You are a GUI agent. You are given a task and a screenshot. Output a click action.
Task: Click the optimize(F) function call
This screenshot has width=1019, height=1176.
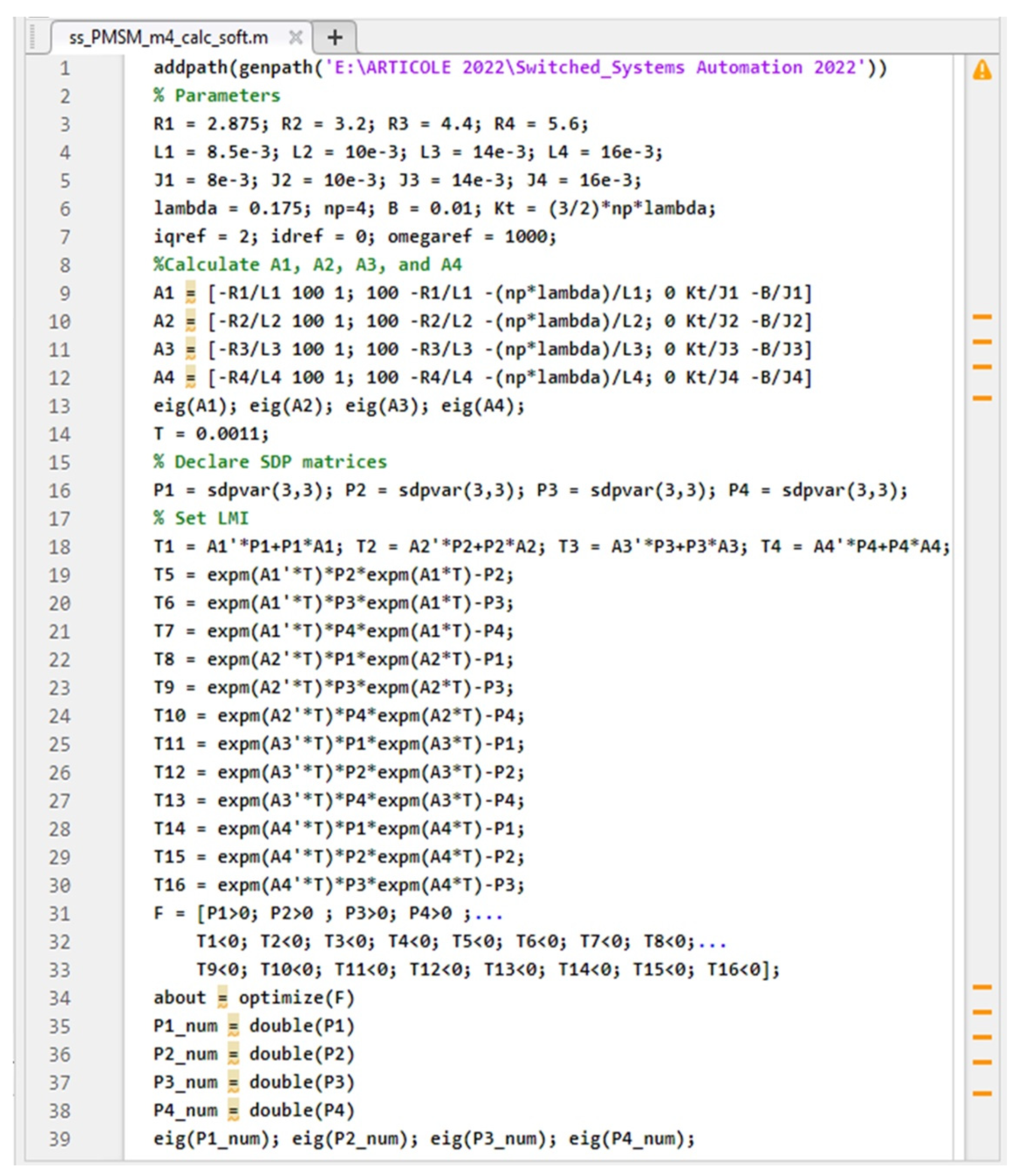296,998
